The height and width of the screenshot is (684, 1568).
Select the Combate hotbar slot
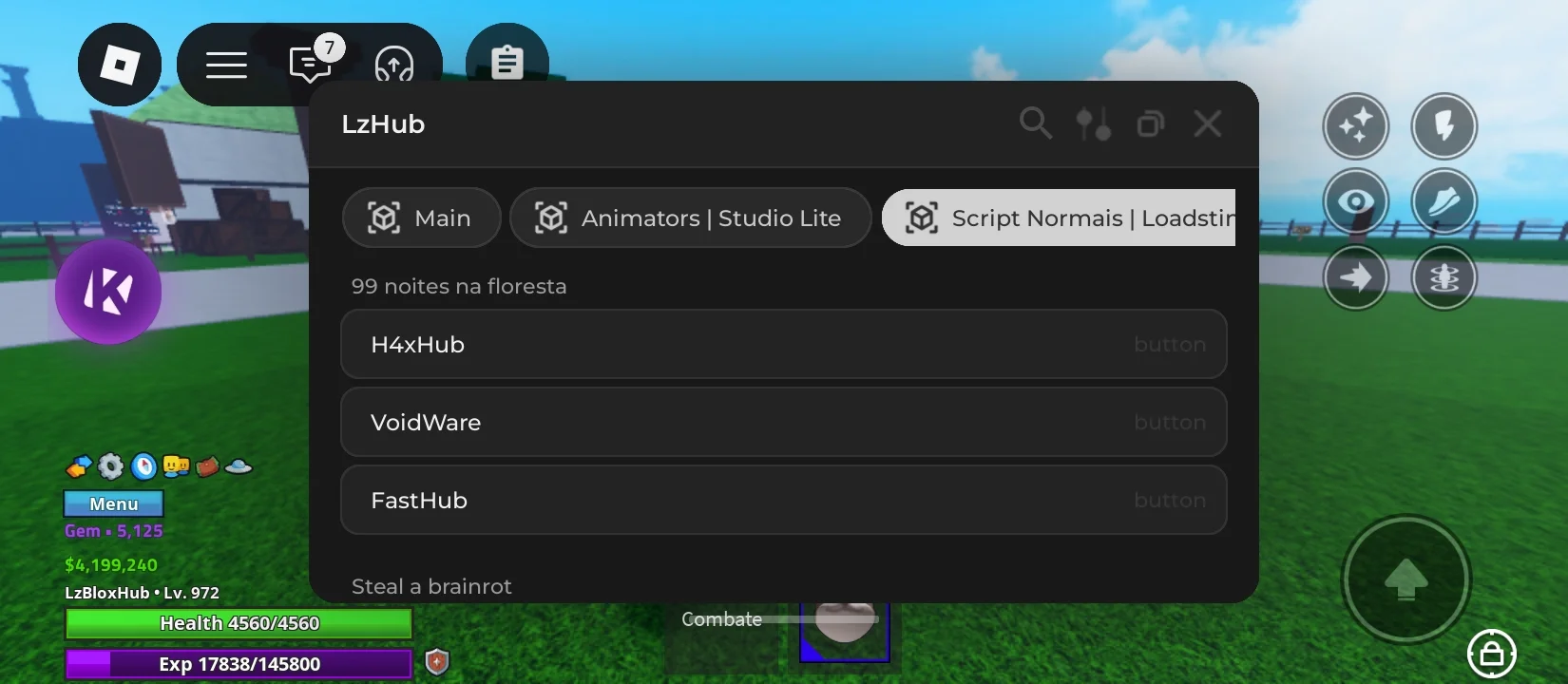coord(723,636)
